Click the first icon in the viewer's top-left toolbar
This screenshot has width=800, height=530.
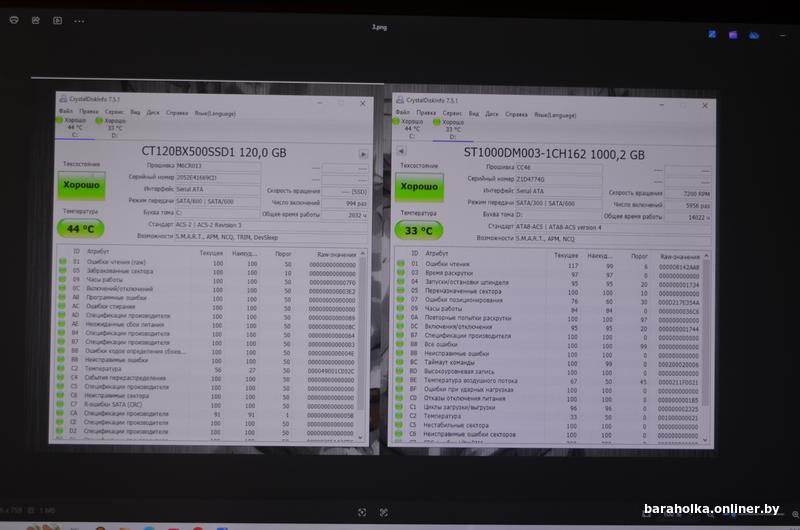14,20
